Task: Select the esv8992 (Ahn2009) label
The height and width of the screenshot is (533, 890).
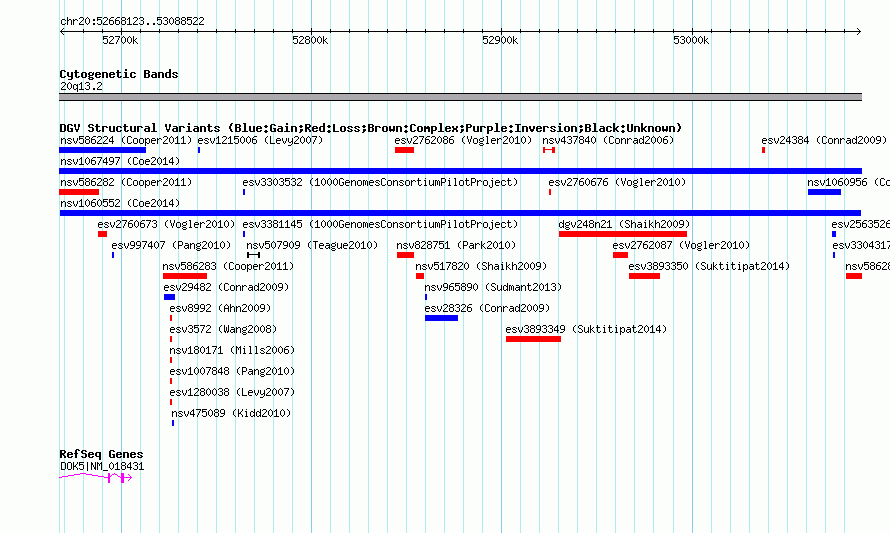Action: point(220,308)
